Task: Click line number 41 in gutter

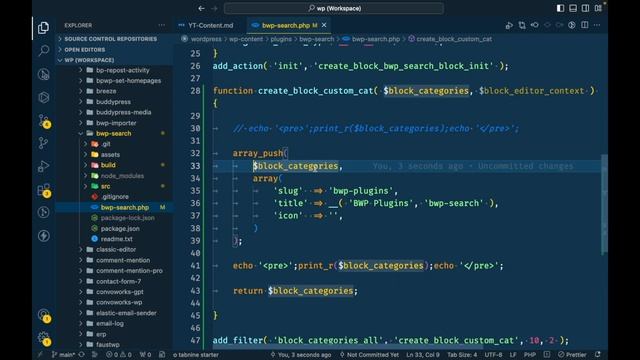Action: (x=196, y=266)
